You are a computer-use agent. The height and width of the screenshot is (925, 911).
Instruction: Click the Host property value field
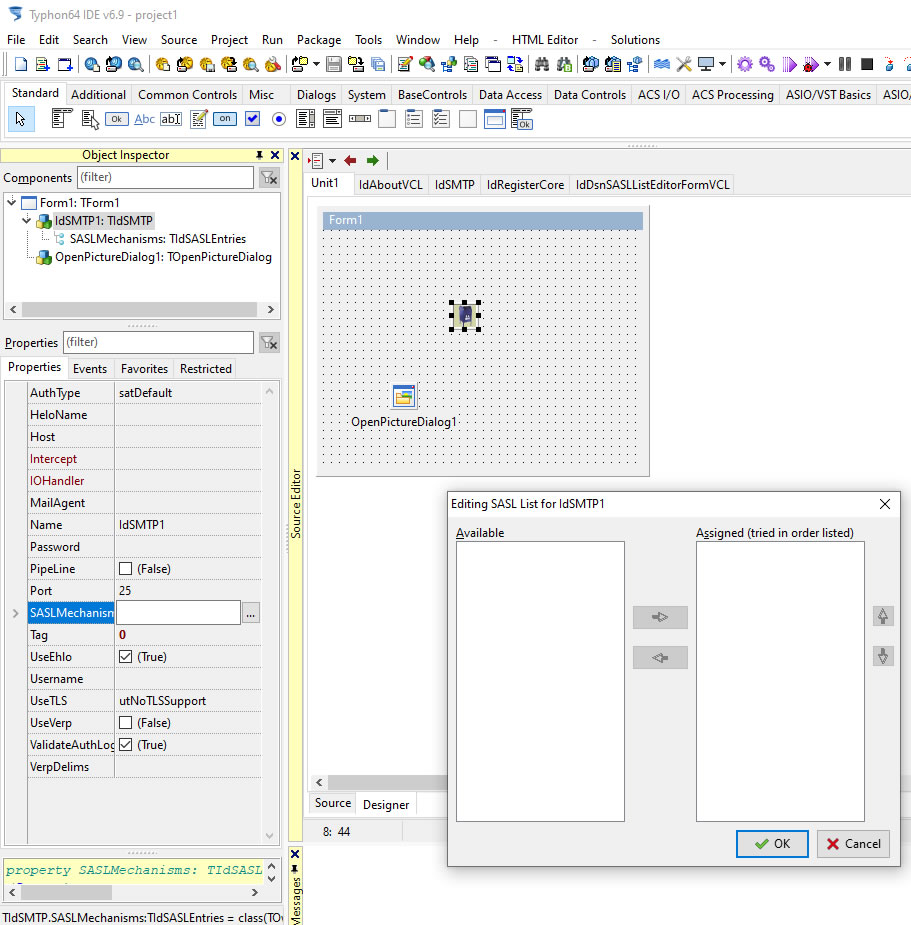188,437
